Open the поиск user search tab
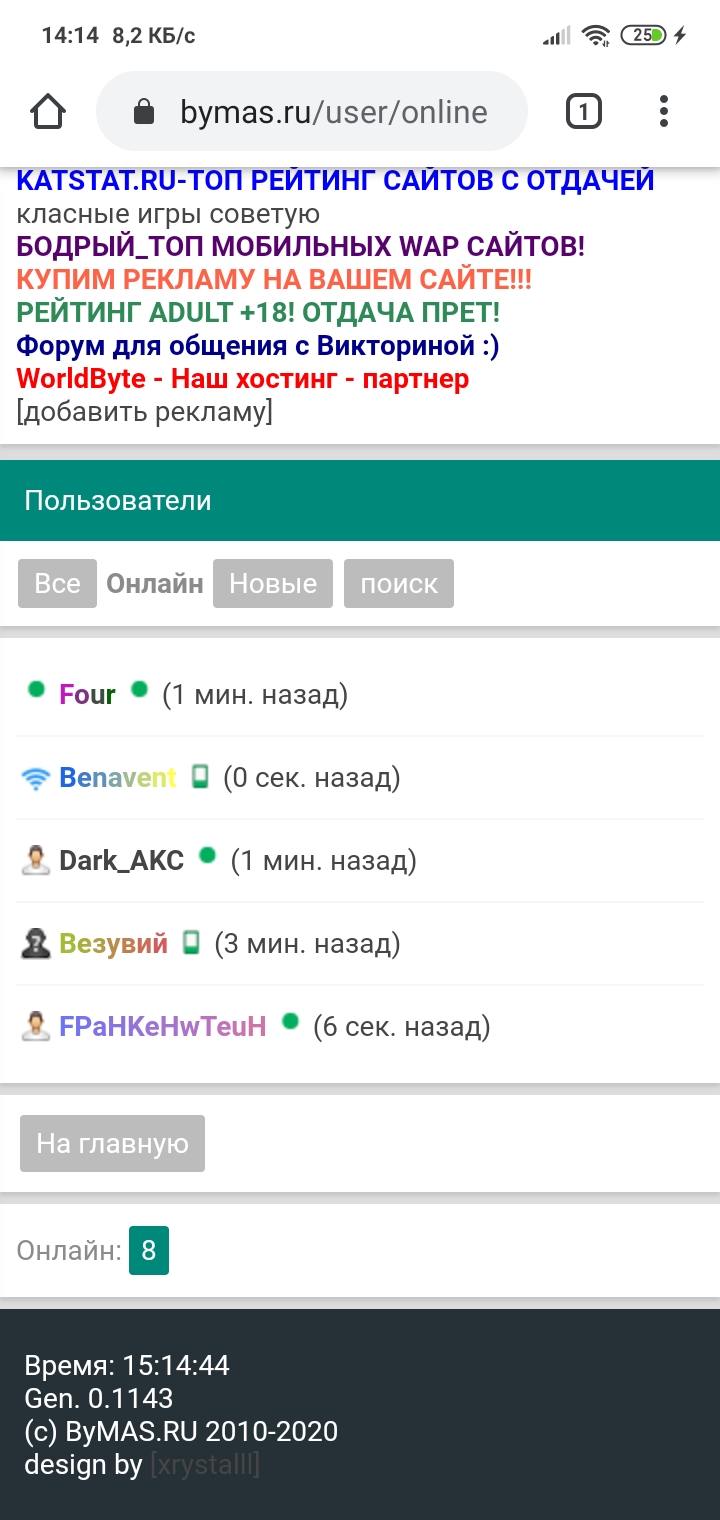The width and height of the screenshot is (720, 1520). pos(399,584)
